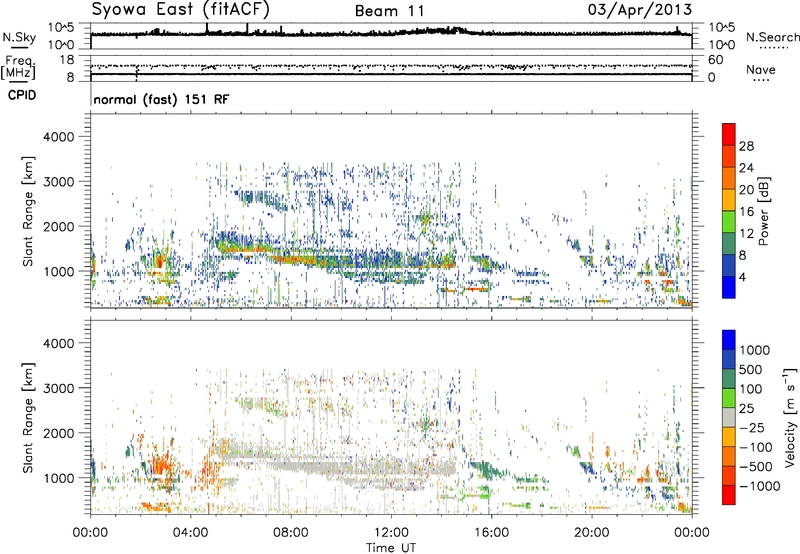Click the 'Nave' legend label
The width and height of the screenshot is (800, 554).
coord(760,70)
